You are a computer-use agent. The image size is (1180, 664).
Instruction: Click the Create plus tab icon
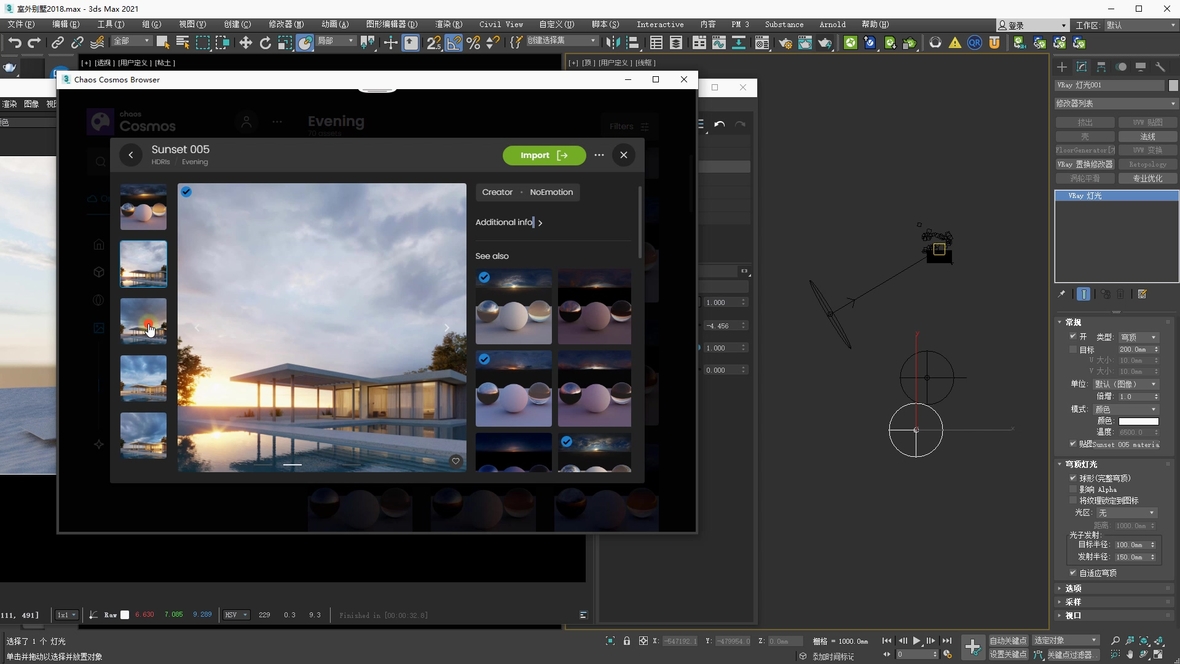pos(1062,67)
